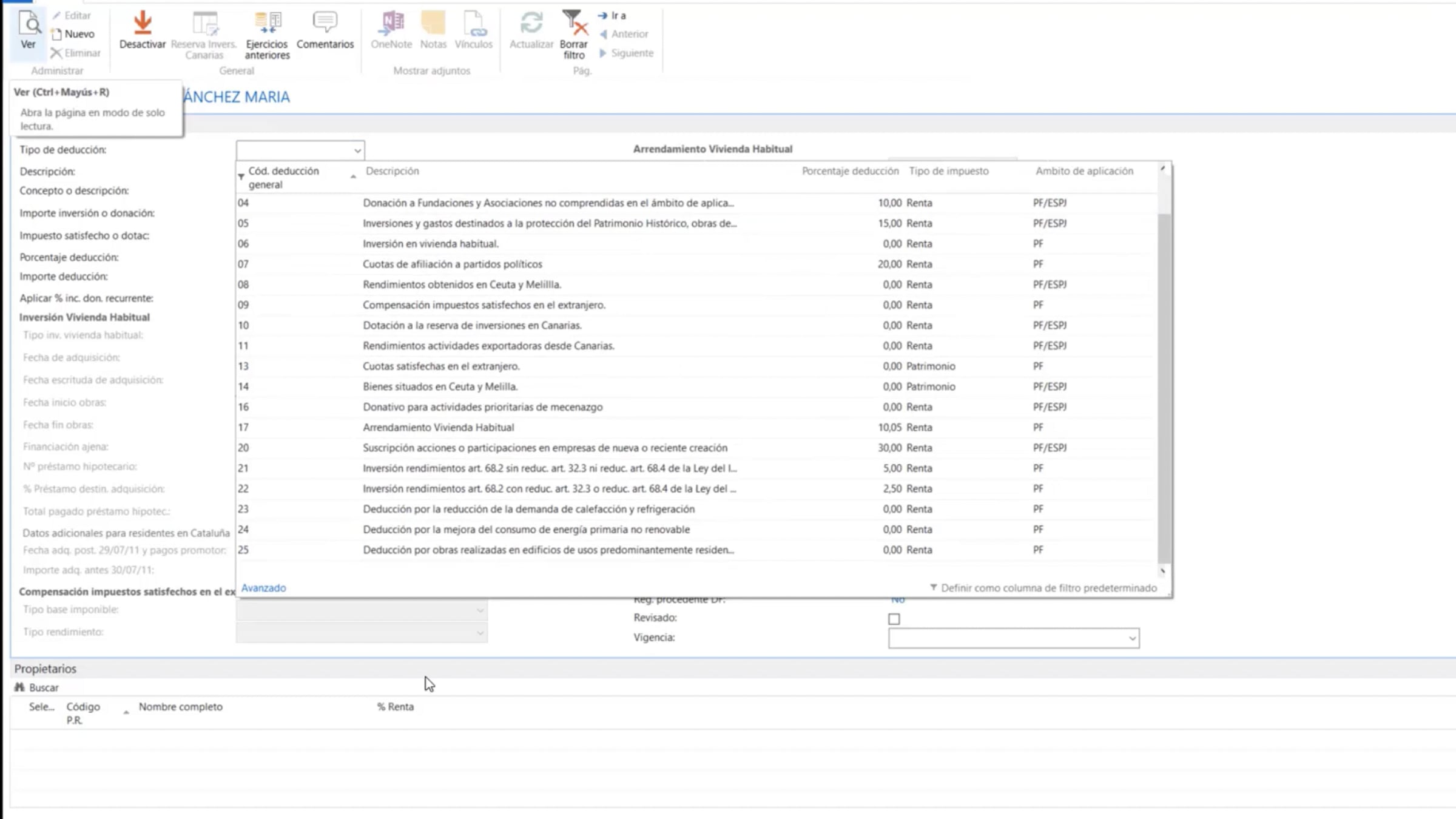Select row 25 Deducción por obras en edificios
Image resolution: width=1456 pixels, height=819 pixels.
click(x=696, y=550)
